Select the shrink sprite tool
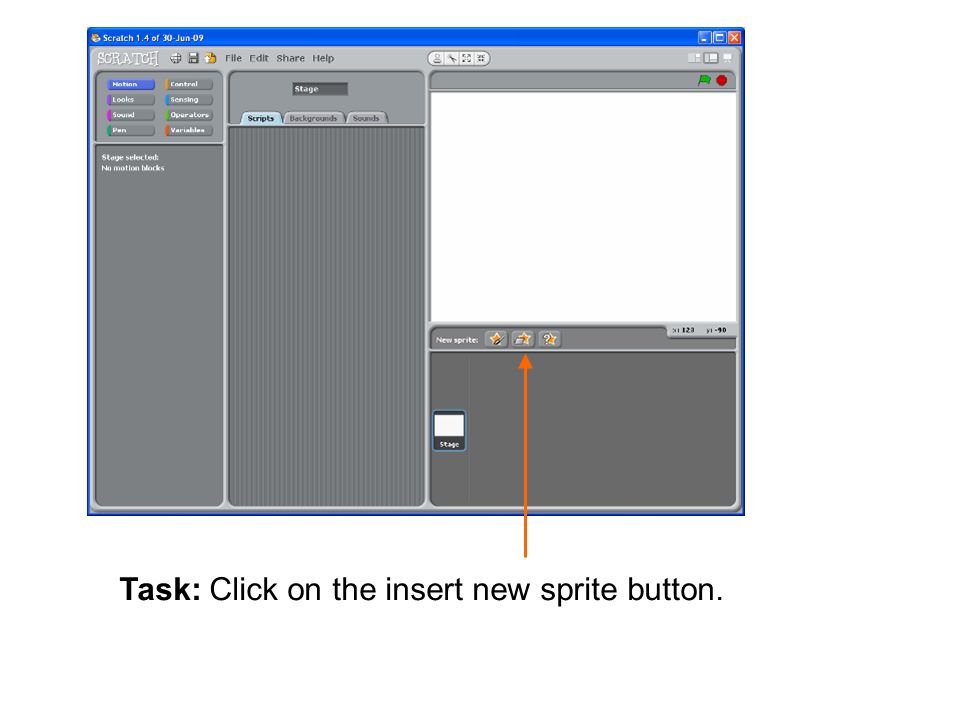The height and width of the screenshot is (720, 960). tap(481, 58)
